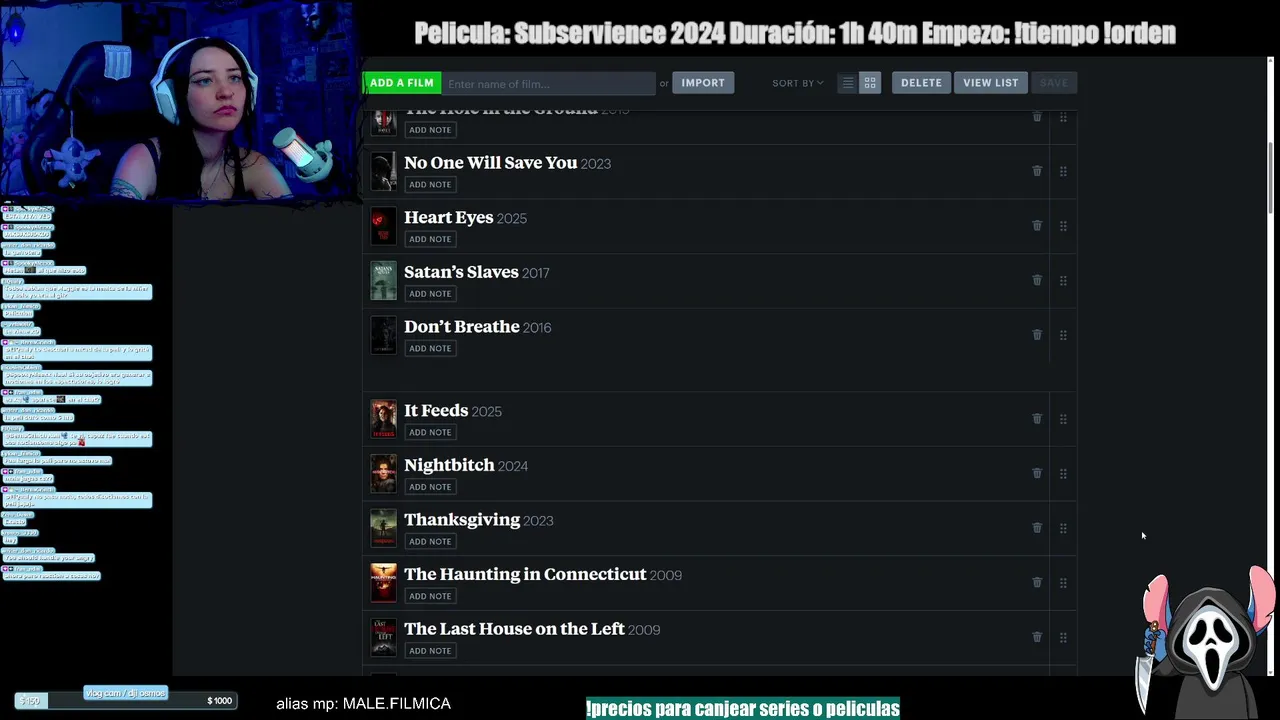Viewport: 1280px width, 720px height.
Task: Remove Satan's Slaves using trash icon
Action: (1037, 280)
